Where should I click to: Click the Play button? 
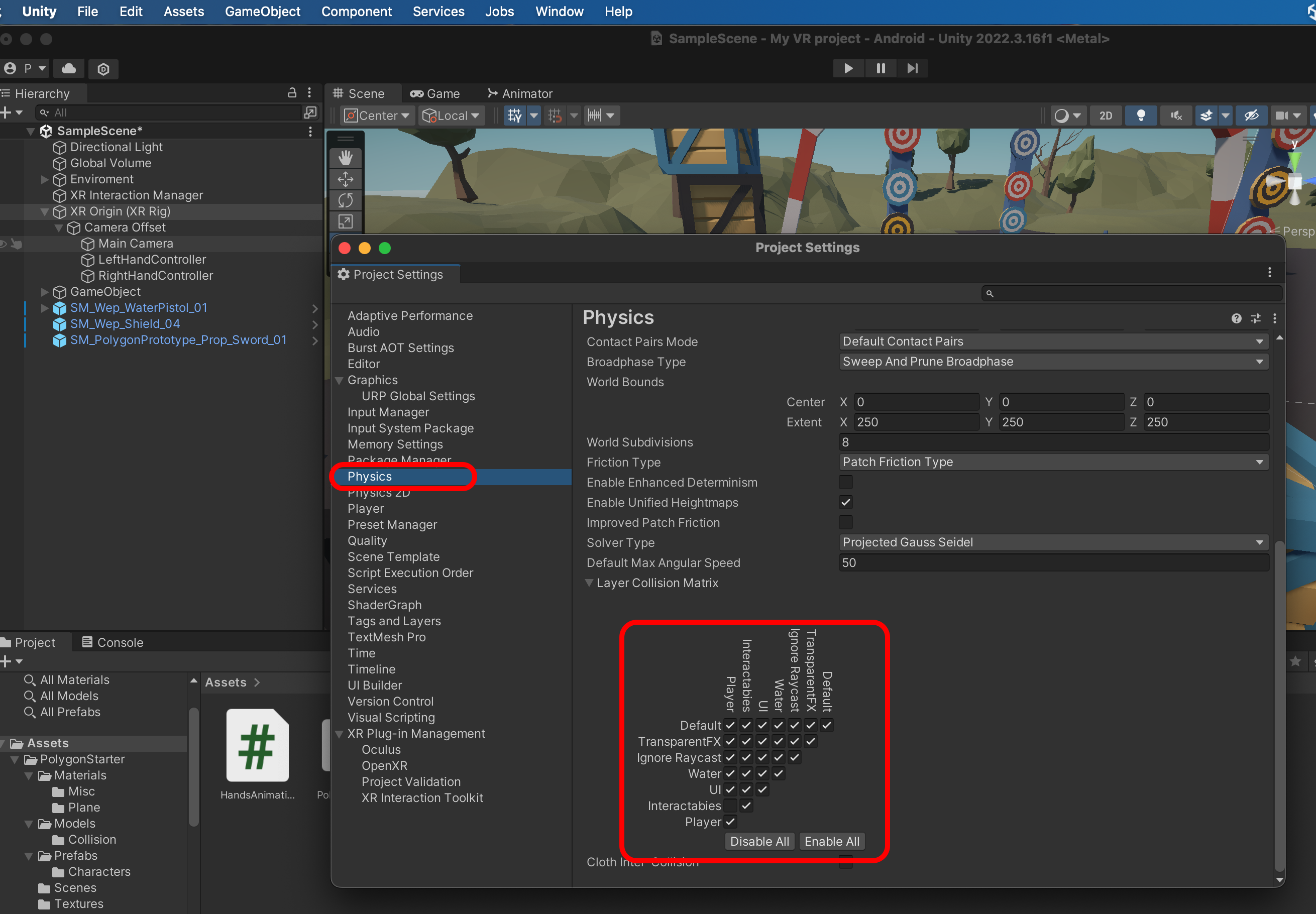[x=848, y=69]
